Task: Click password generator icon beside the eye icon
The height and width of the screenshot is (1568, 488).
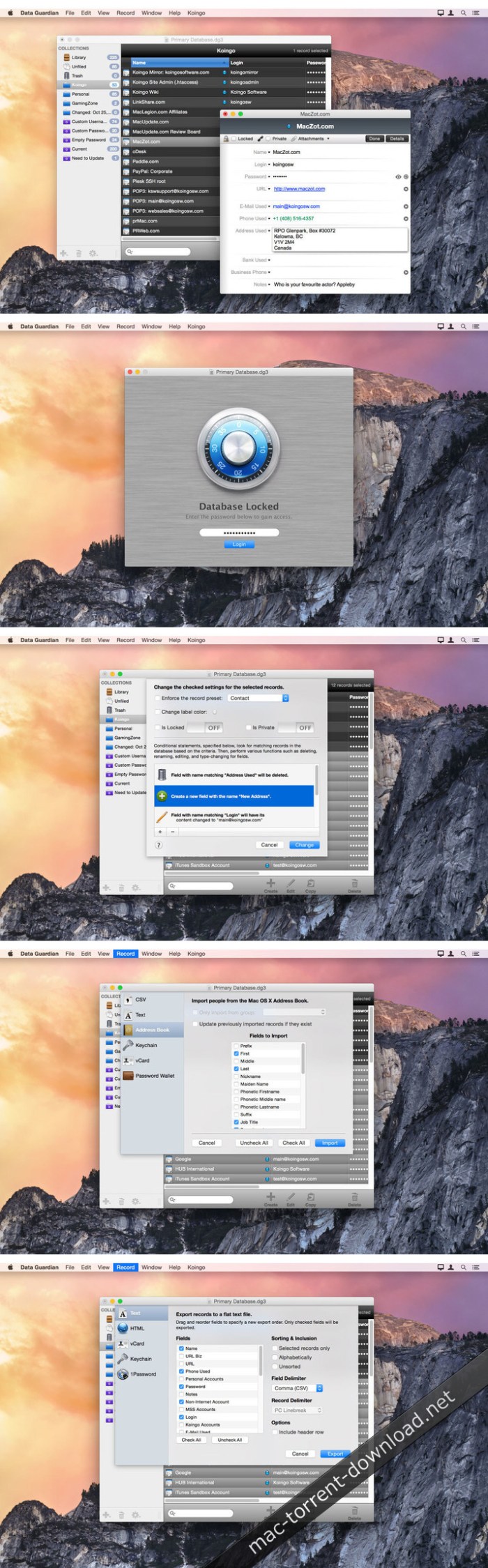Action: coord(406,177)
